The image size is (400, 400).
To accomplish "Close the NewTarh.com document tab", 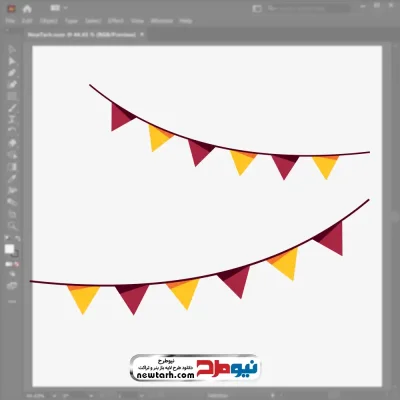I will point(142,34).
